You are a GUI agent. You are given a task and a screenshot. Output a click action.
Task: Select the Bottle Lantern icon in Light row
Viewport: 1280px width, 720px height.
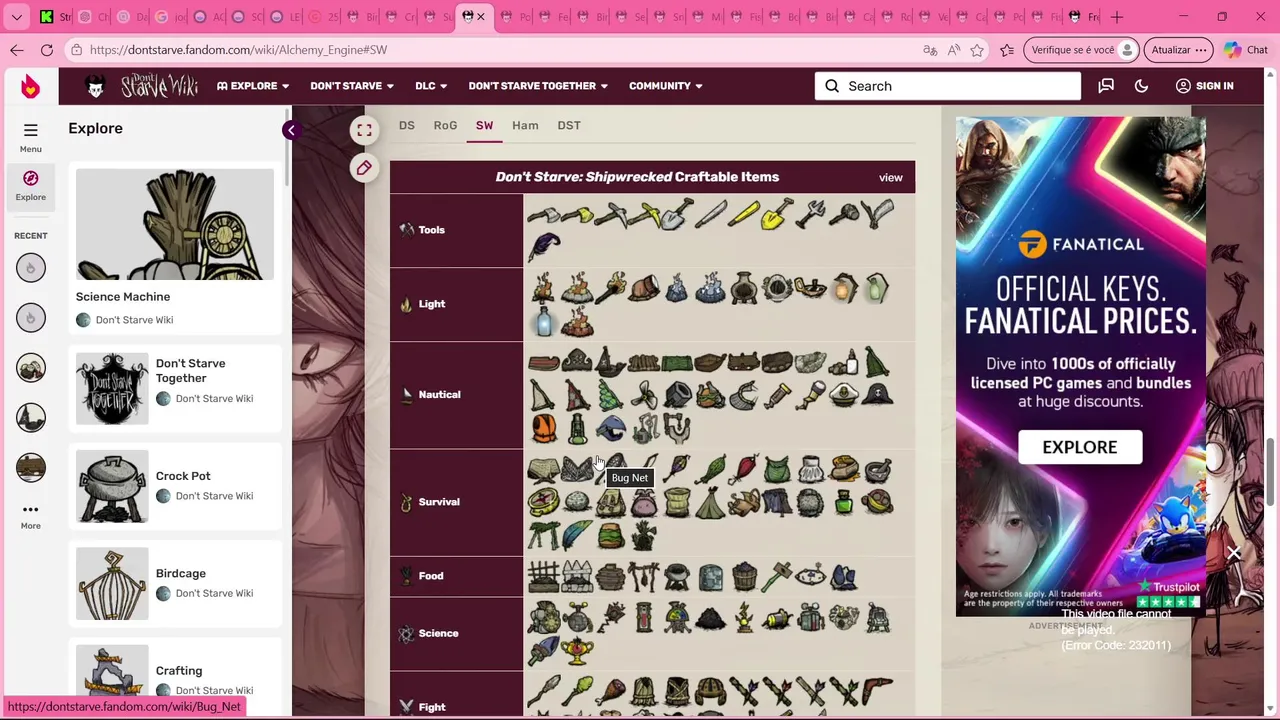tap(543, 321)
